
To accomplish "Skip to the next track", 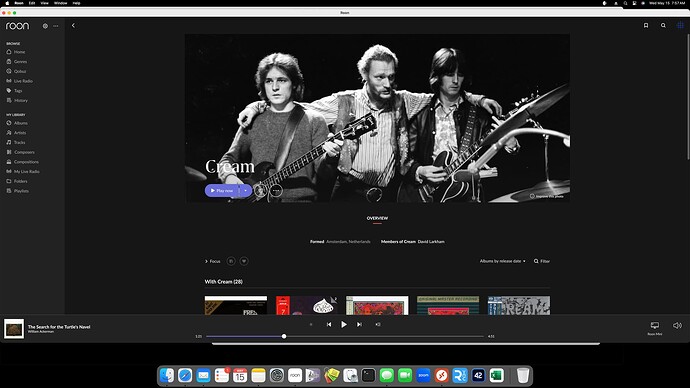I will (359, 324).
